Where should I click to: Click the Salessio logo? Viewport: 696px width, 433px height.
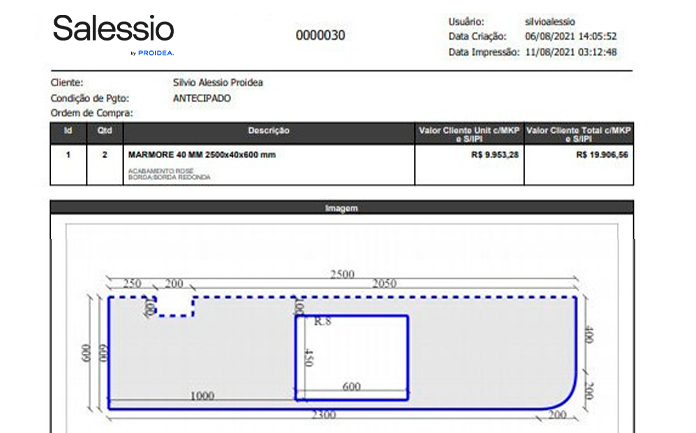(x=113, y=28)
